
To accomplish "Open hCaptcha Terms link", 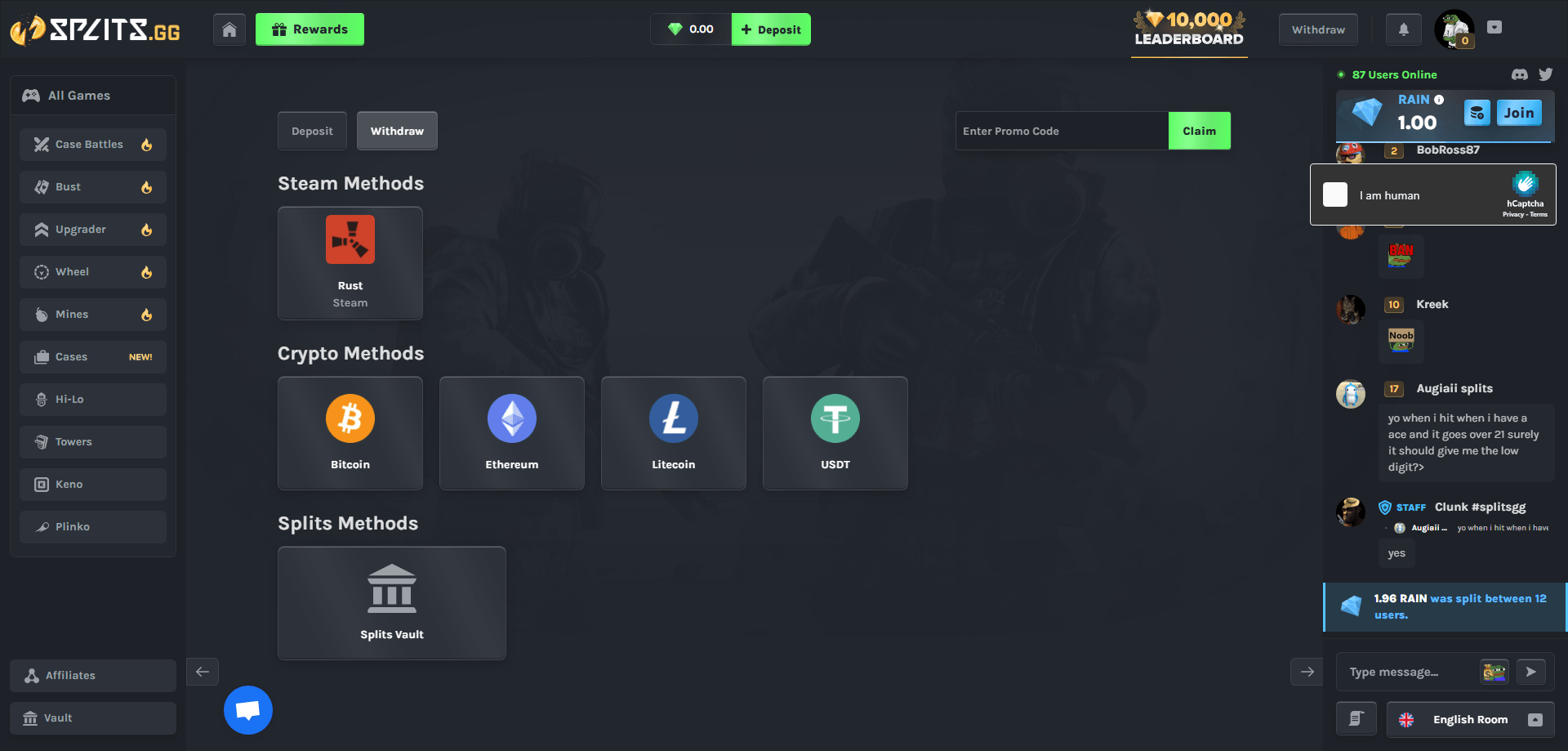I will (1539, 215).
